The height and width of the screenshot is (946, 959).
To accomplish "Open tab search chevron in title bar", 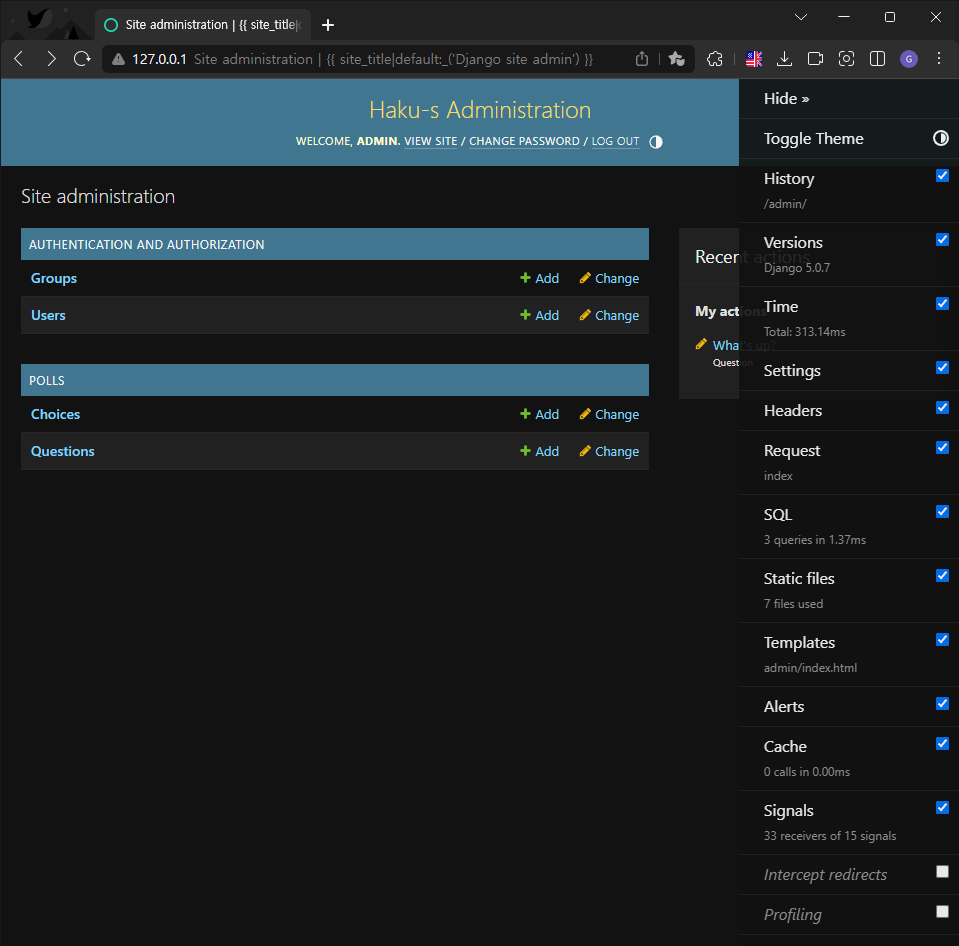I will click(801, 17).
